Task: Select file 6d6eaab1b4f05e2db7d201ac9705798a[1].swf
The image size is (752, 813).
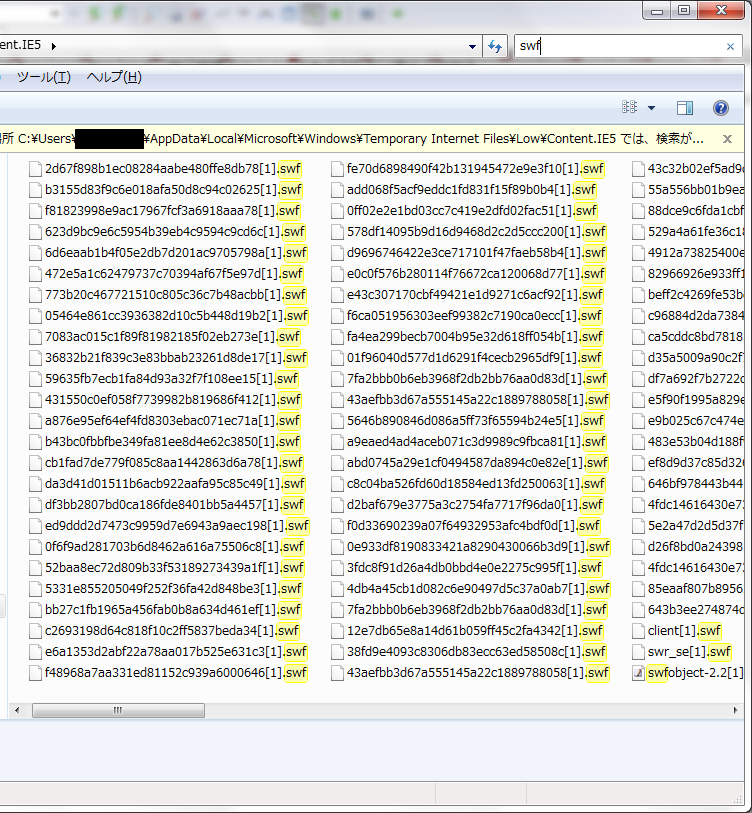Action: coord(168,253)
